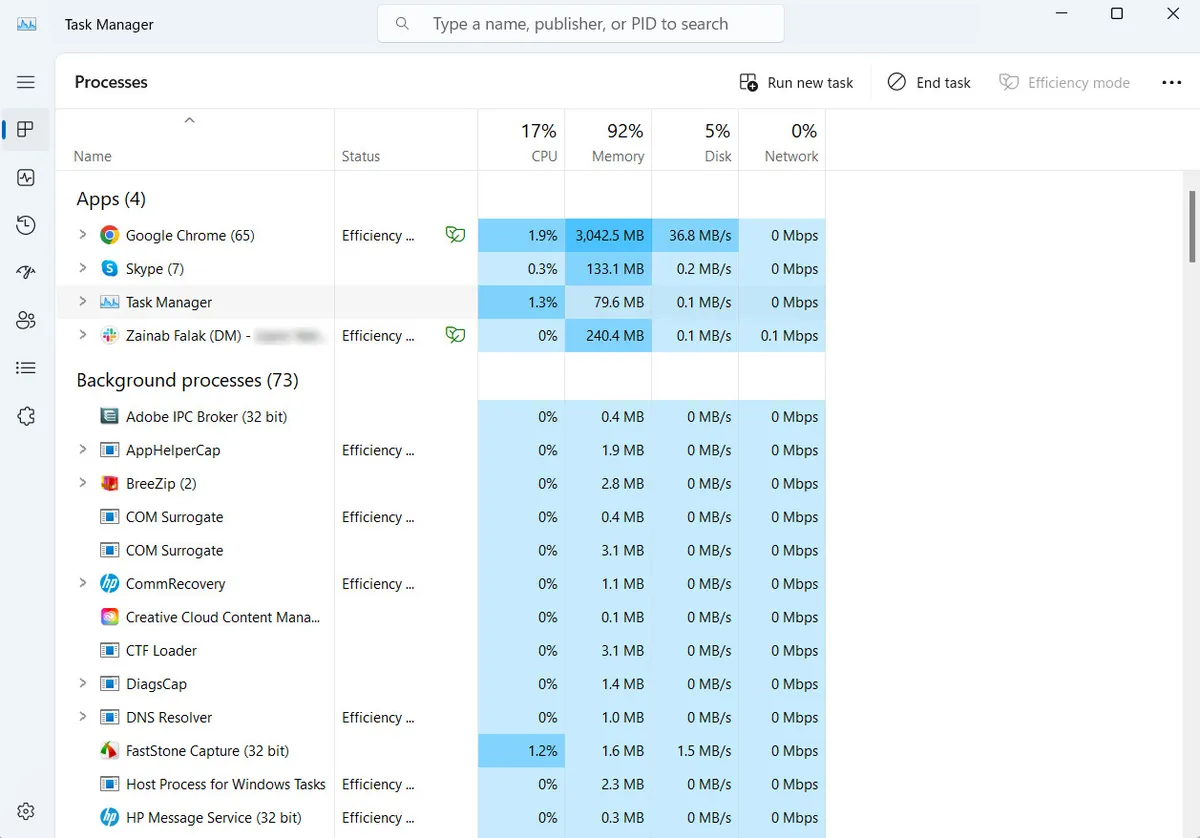Select the currently highlighted Processes page icon
Screen dimensions: 1200x838
[25, 129]
